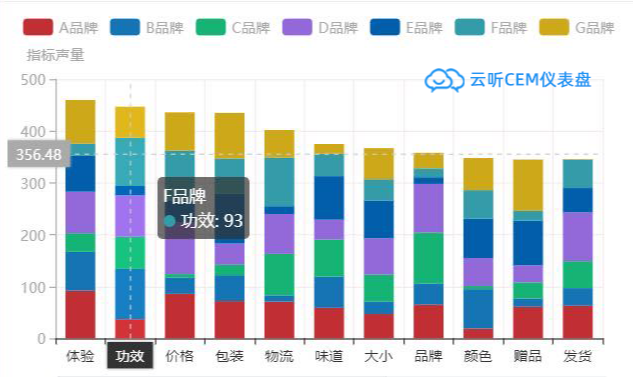Click the blue B品牌 segment of 颜色 bar
Viewport: 633px width, 377px height.
[x=478, y=309]
